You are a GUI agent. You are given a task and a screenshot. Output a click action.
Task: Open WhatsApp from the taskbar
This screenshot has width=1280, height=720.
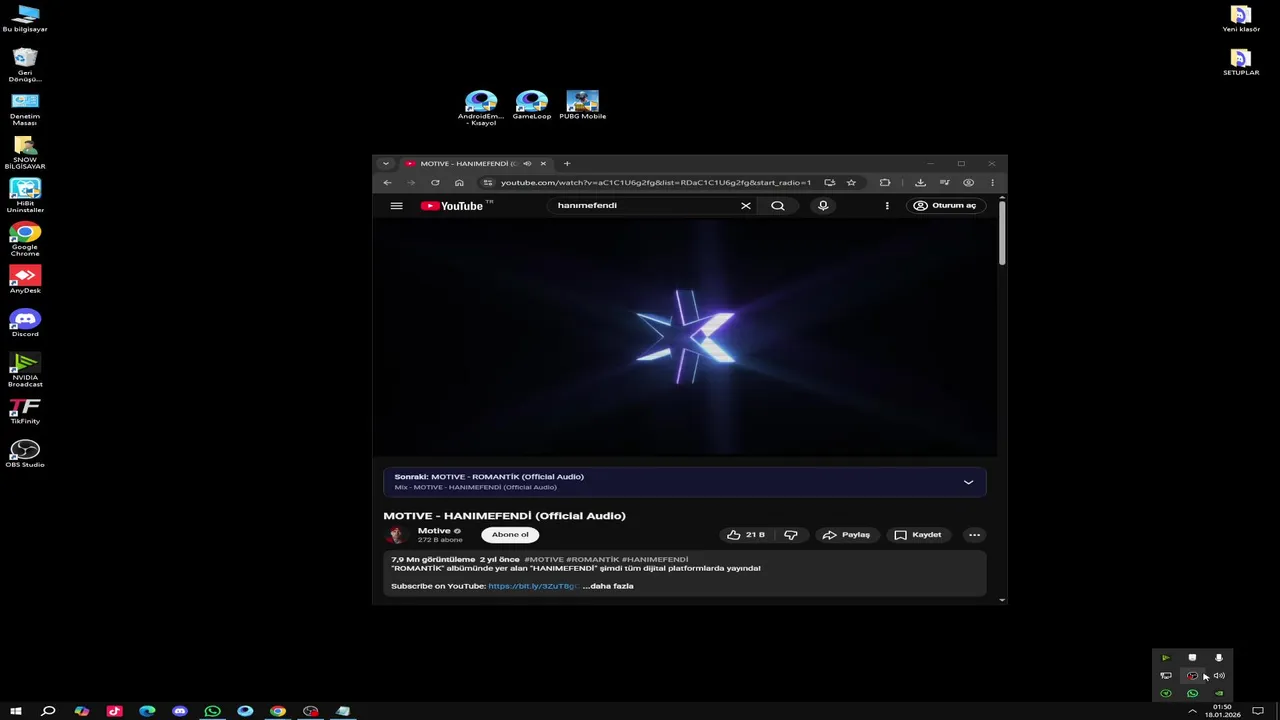[212, 711]
